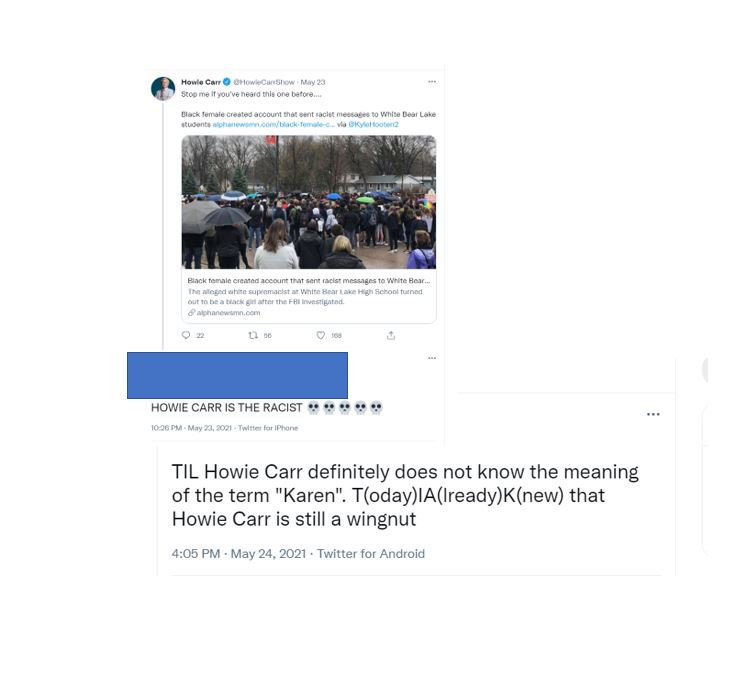Screen dimensions: 748x692
Task: Click the Twitter for iPhone source label
Action: [x=268, y=428]
